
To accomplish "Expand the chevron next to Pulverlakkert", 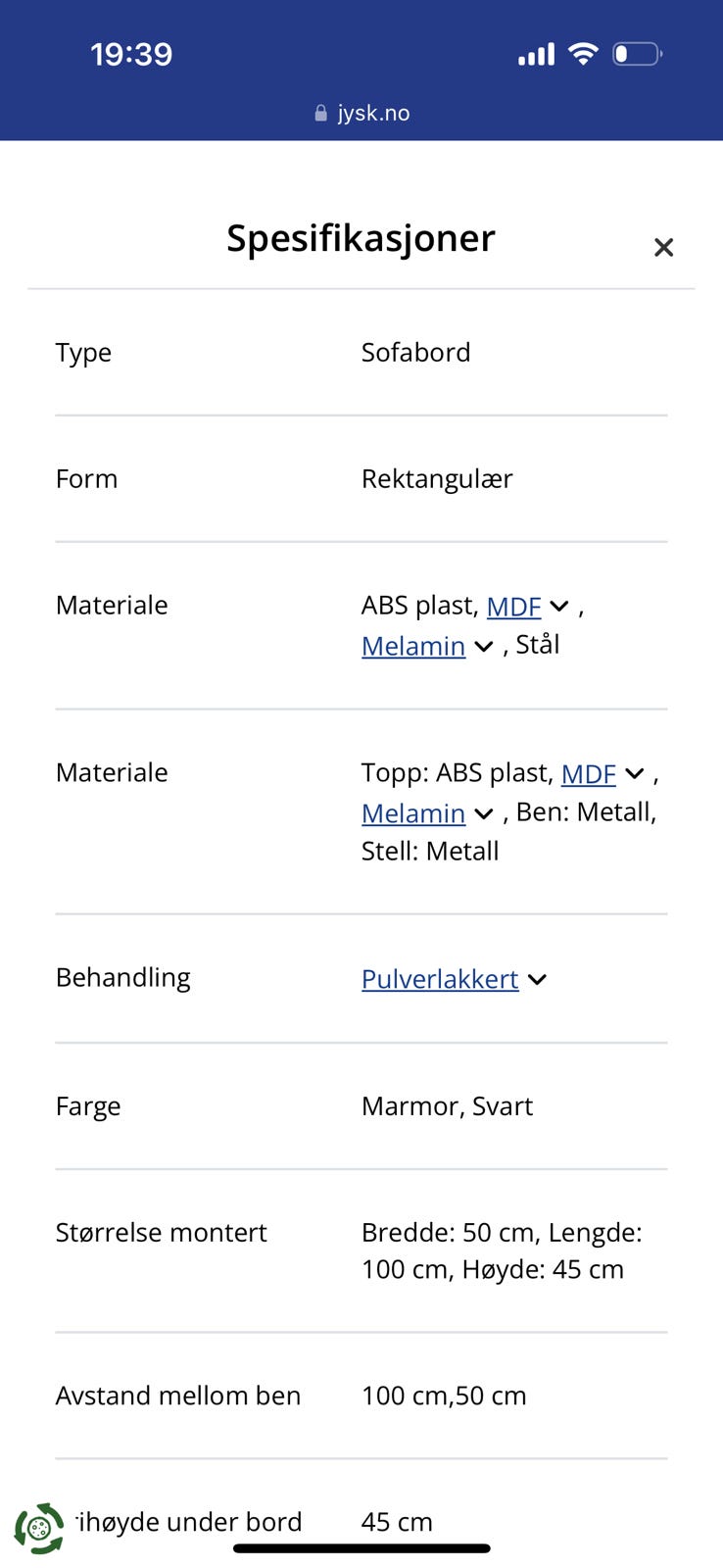I will [x=537, y=979].
